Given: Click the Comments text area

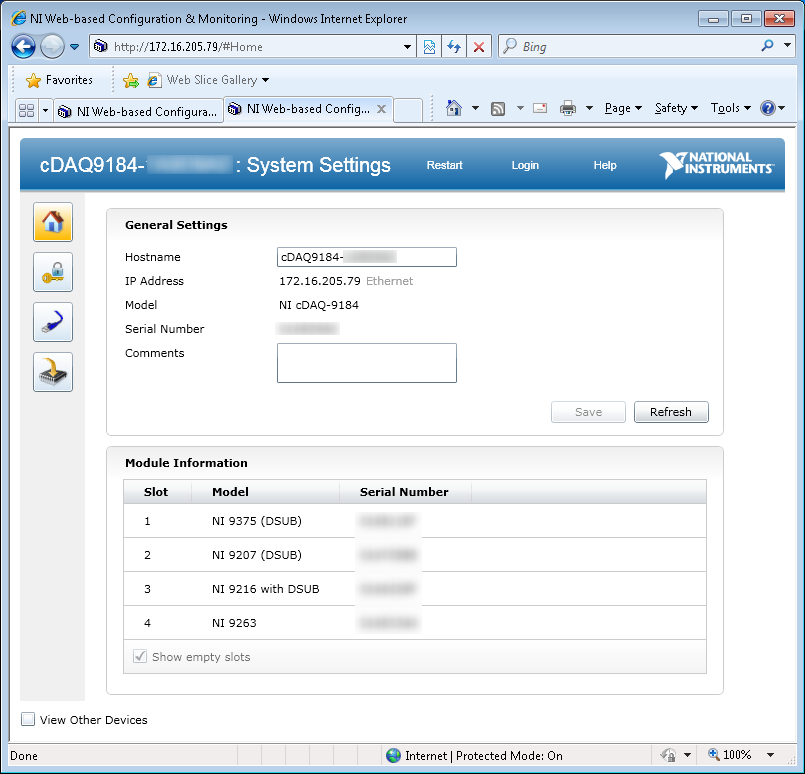Looking at the screenshot, I should [367, 363].
